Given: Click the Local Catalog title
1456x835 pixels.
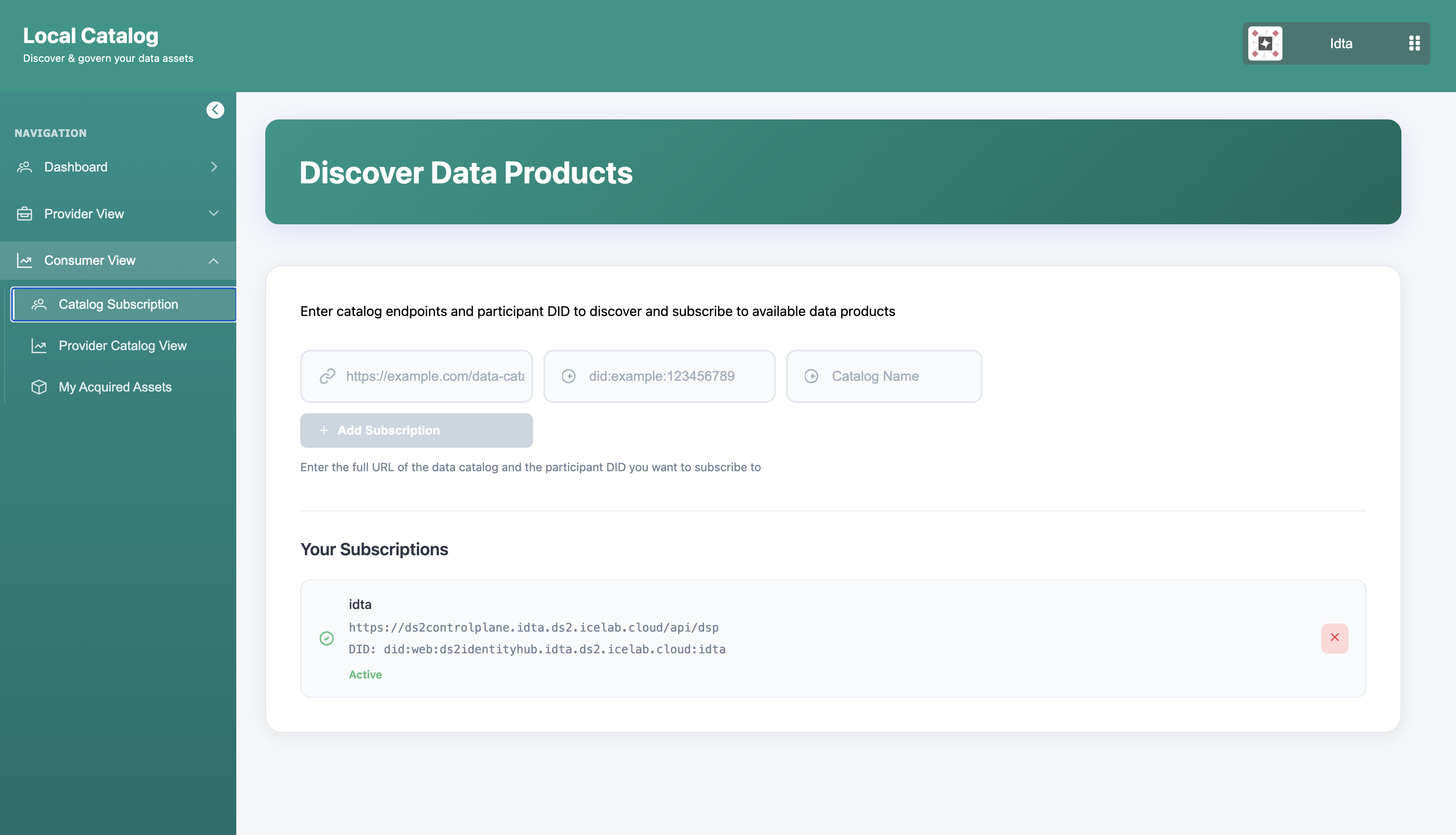Looking at the screenshot, I should pyautogui.click(x=90, y=35).
